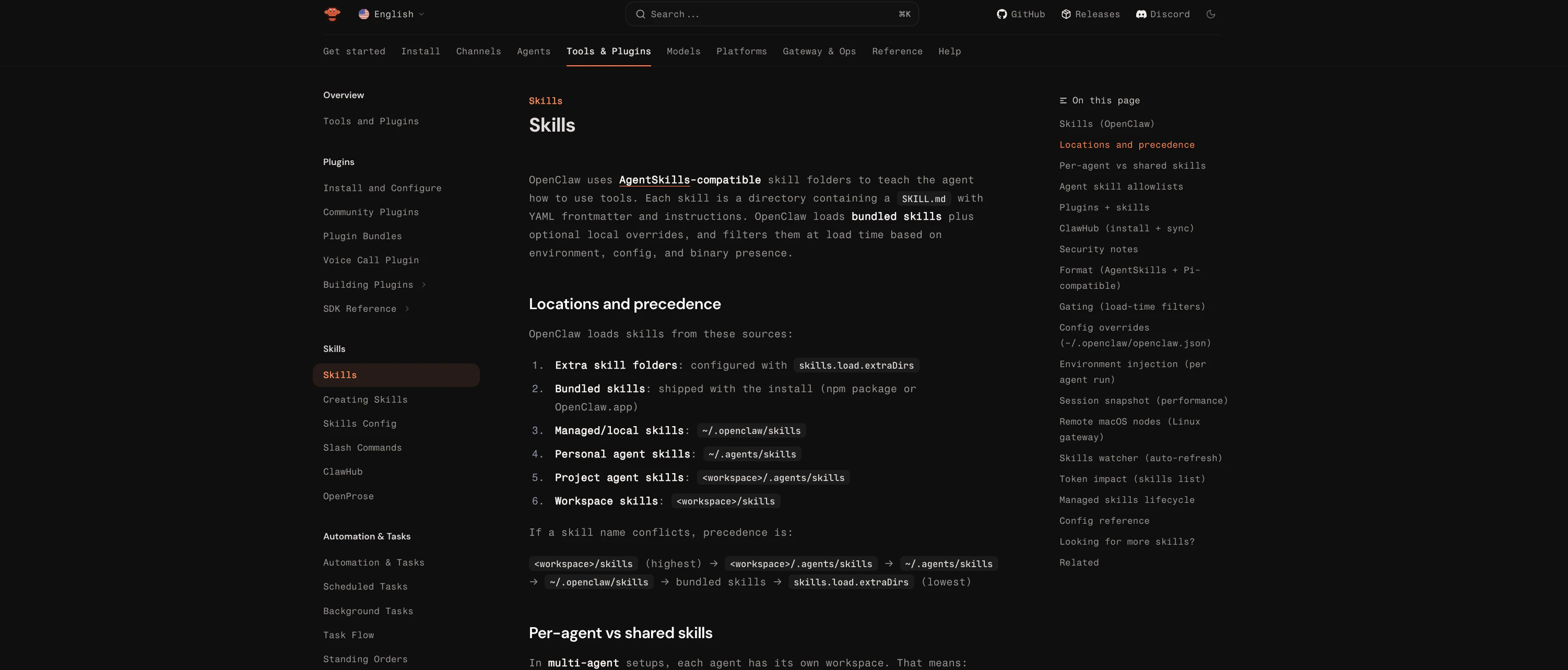Open Creating Skills sidebar page
1568x670 pixels.
[365, 399]
